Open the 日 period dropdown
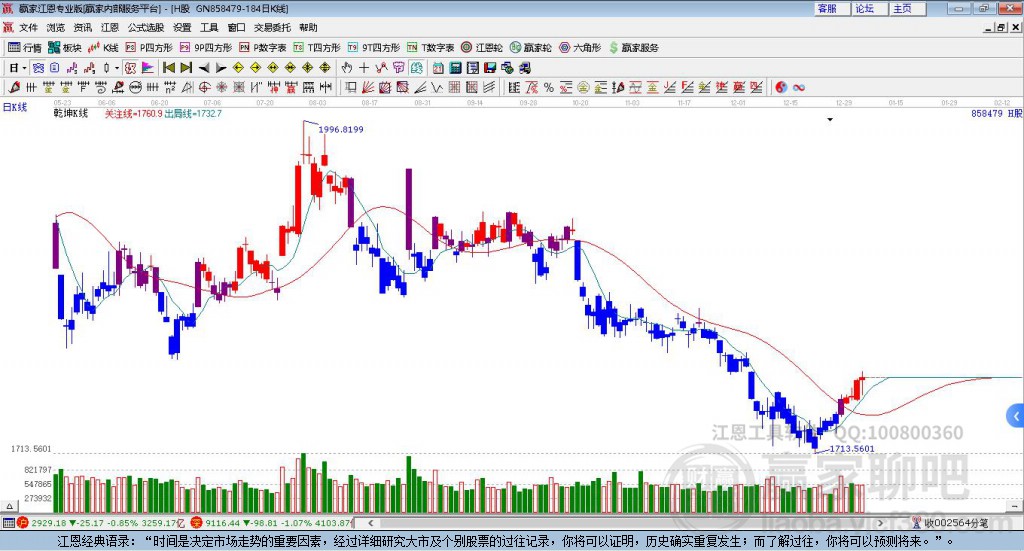The height and width of the screenshot is (551, 1024). point(17,68)
